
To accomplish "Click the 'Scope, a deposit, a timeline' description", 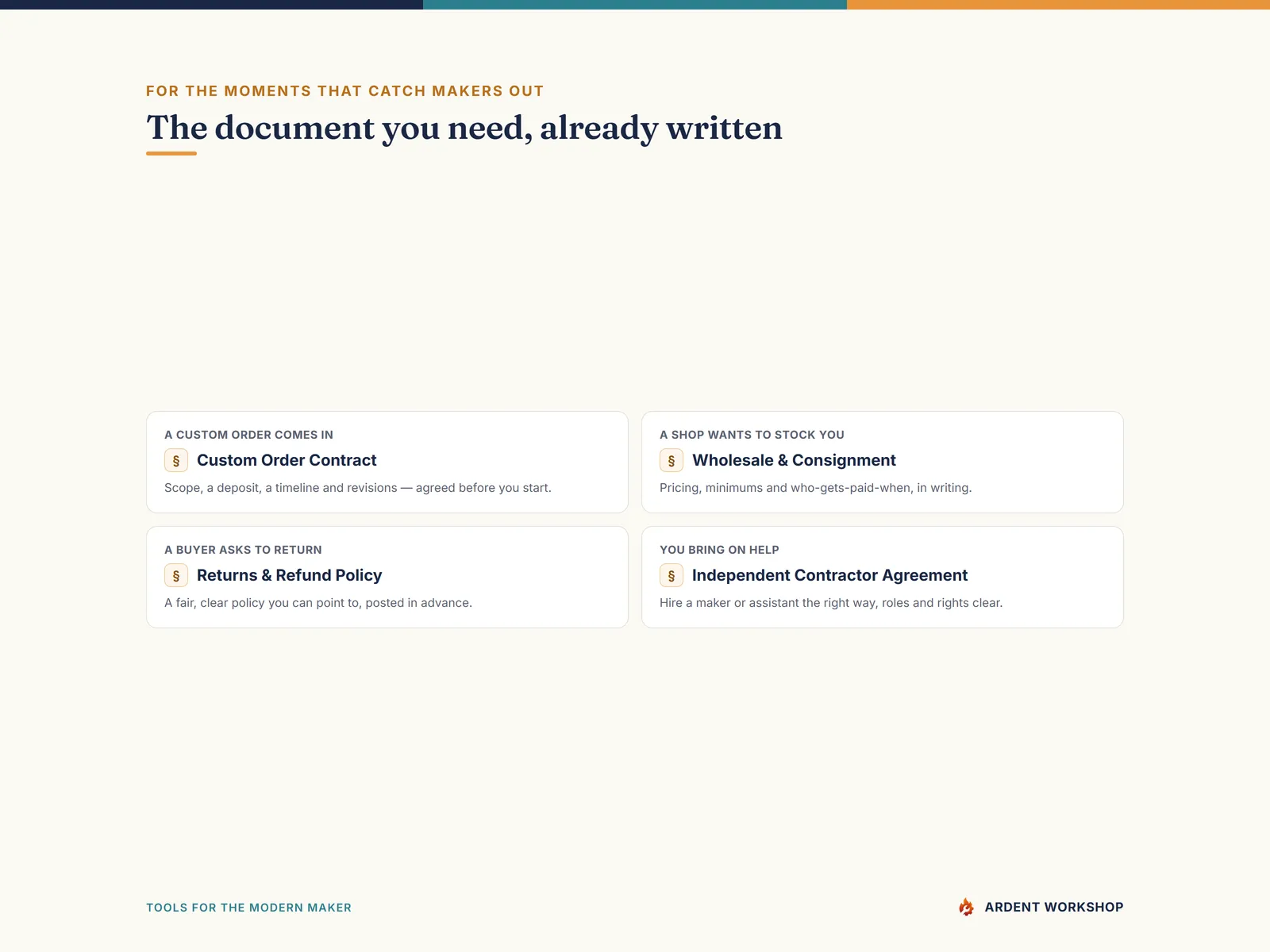I will coord(358,488).
